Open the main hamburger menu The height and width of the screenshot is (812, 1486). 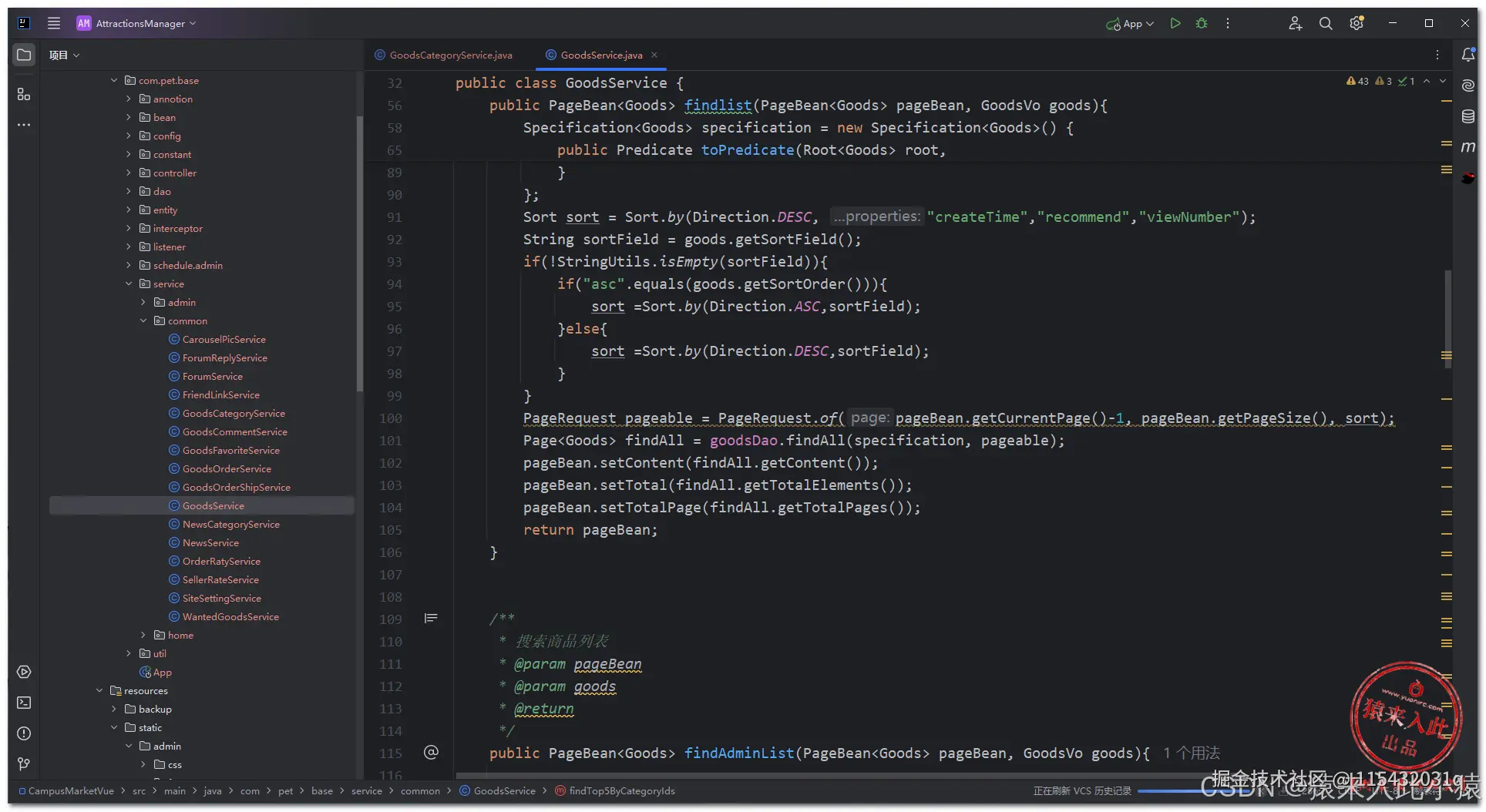(x=54, y=23)
